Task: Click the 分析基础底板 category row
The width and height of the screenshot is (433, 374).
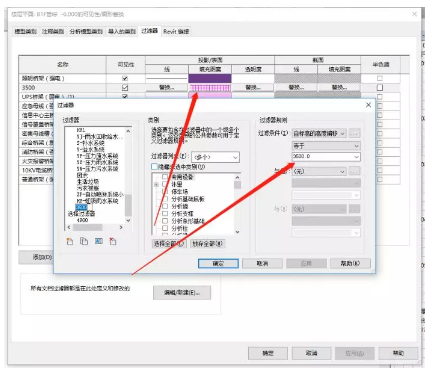Action: 188,199
